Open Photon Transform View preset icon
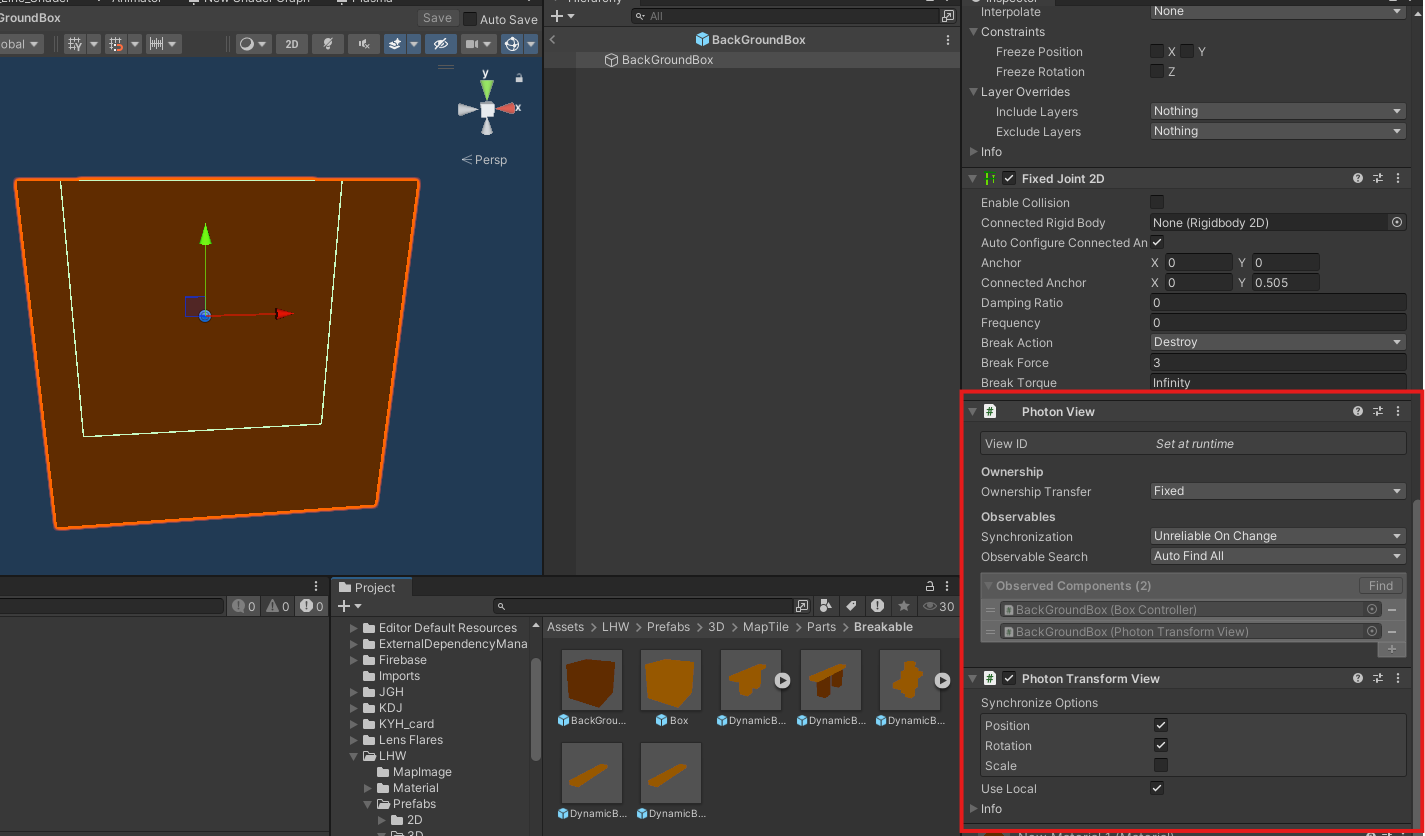Viewport: 1425px width, 836px height. pyautogui.click(x=1378, y=678)
